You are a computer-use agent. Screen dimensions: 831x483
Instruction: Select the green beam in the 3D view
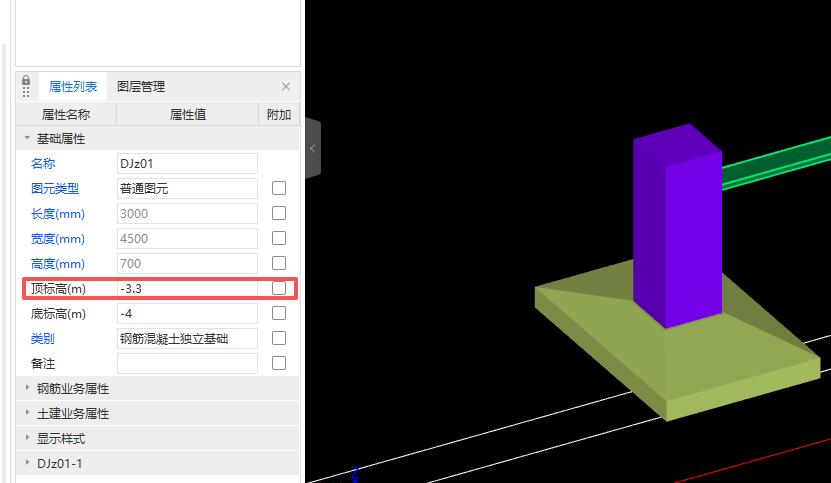coord(776,163)
